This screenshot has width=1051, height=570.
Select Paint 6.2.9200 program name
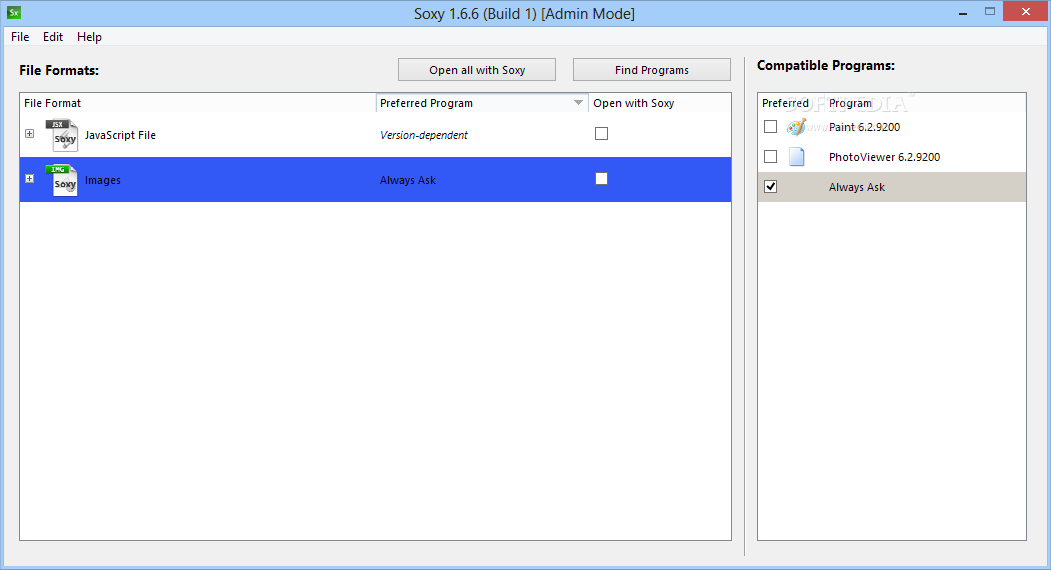pos(864,127)
